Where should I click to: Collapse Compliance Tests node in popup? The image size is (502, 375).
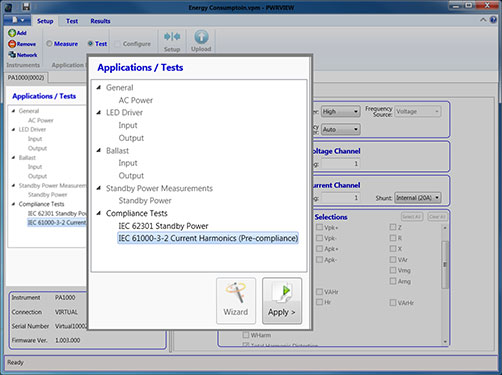(x=99, y=213)
